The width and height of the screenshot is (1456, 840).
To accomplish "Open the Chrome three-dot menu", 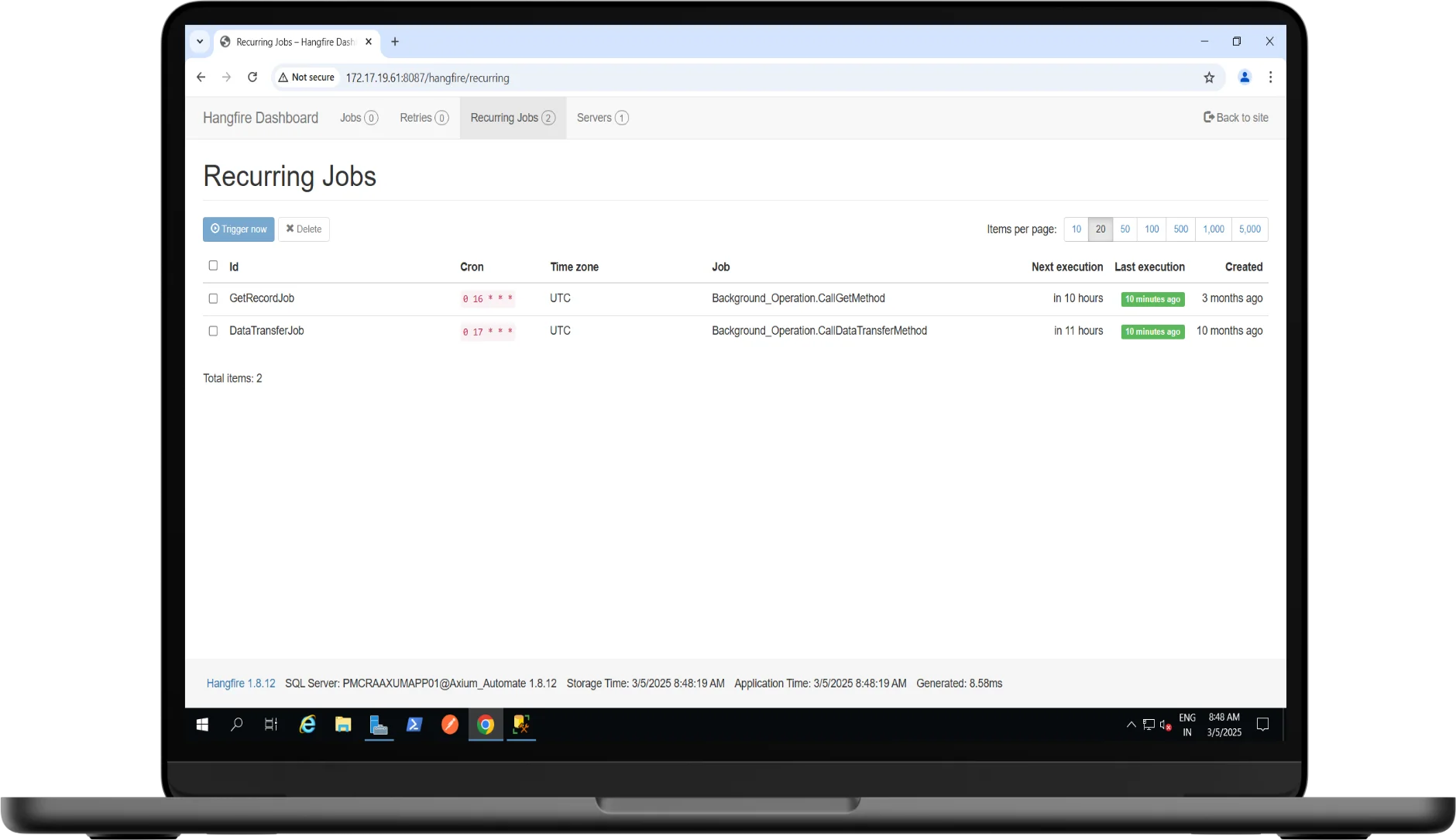I will pyautogui.click(x=1270, y=77).
